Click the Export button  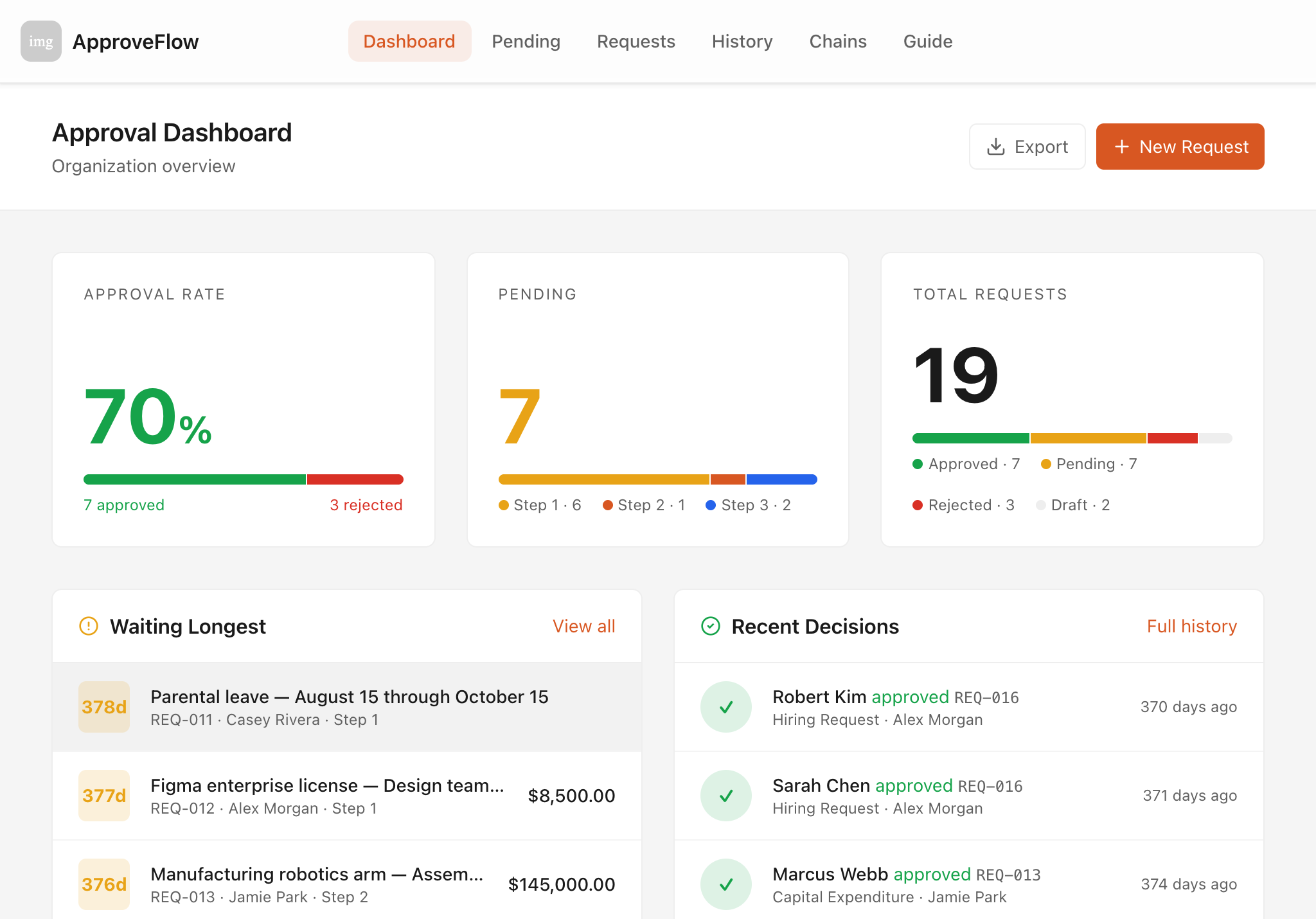1027,147
